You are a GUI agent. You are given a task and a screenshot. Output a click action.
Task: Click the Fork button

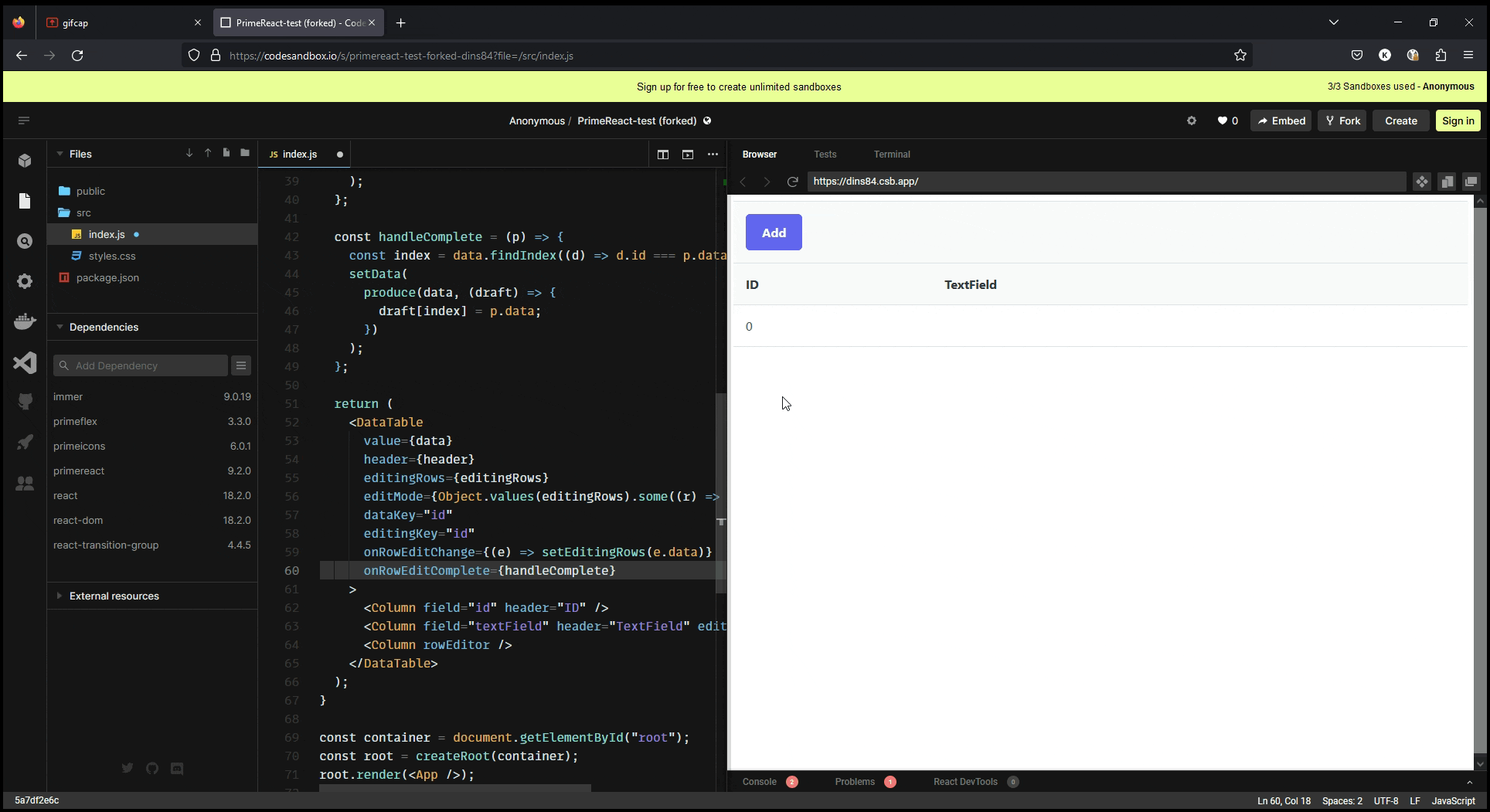click(x=1342, y=121)
